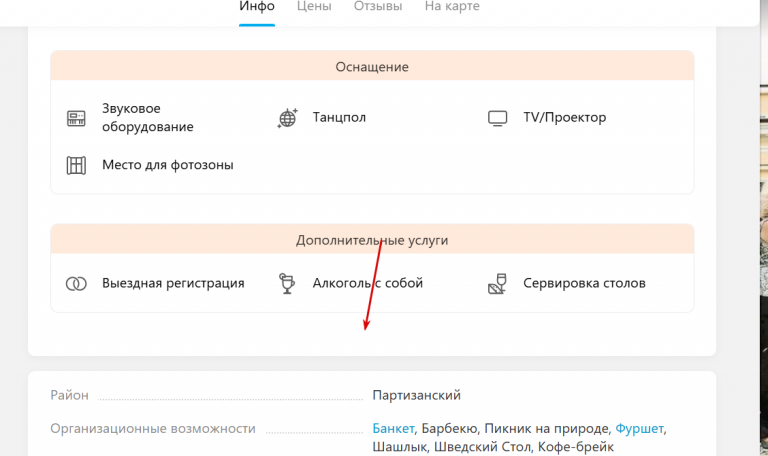Click the Оснащение section header
This screenshot has width=768, height=456.
tap(372, 67)
